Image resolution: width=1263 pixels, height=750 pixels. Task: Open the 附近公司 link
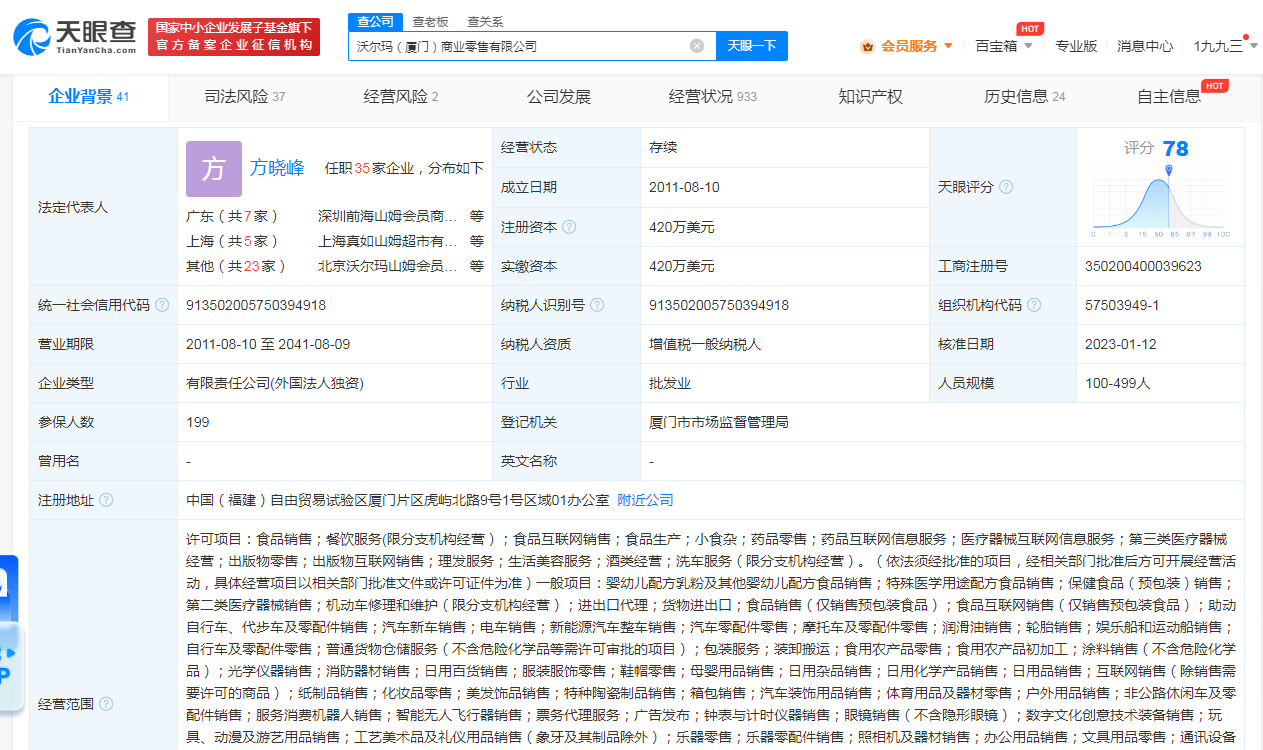coord(645,500)
